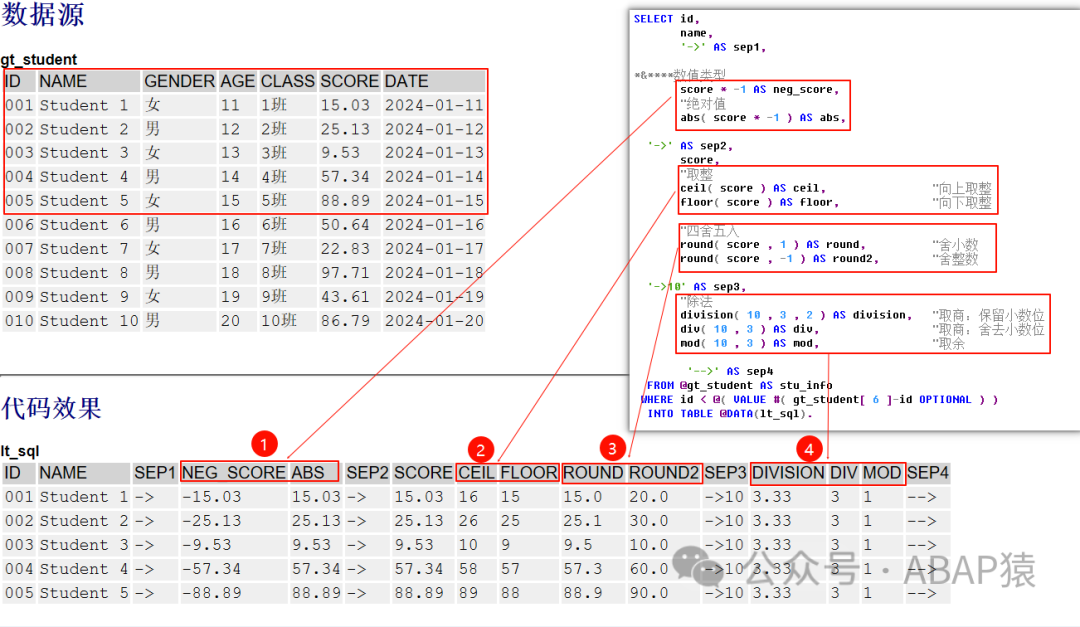Viewport: 1080px width, 627px height.
Task: Click the floor( score ) AS floor line
Action: 760,203
